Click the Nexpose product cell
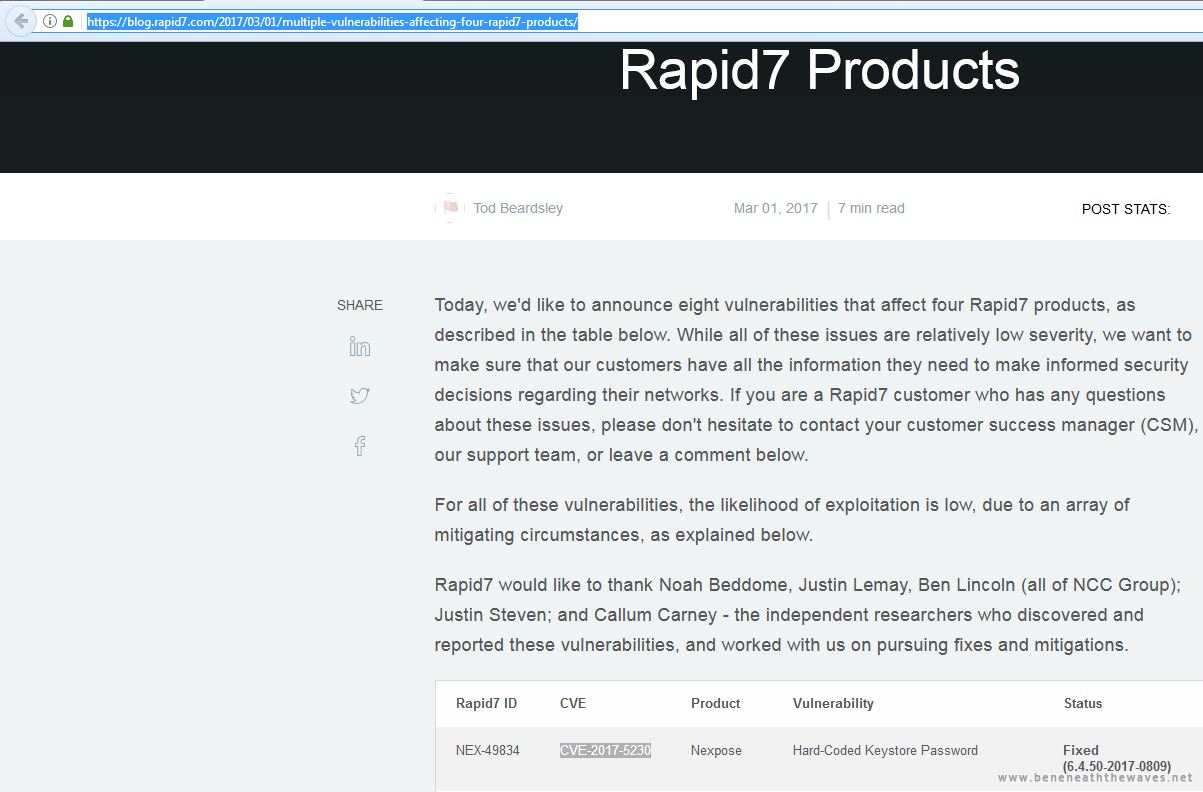The image size is (1203, 792). click(716, 750)
